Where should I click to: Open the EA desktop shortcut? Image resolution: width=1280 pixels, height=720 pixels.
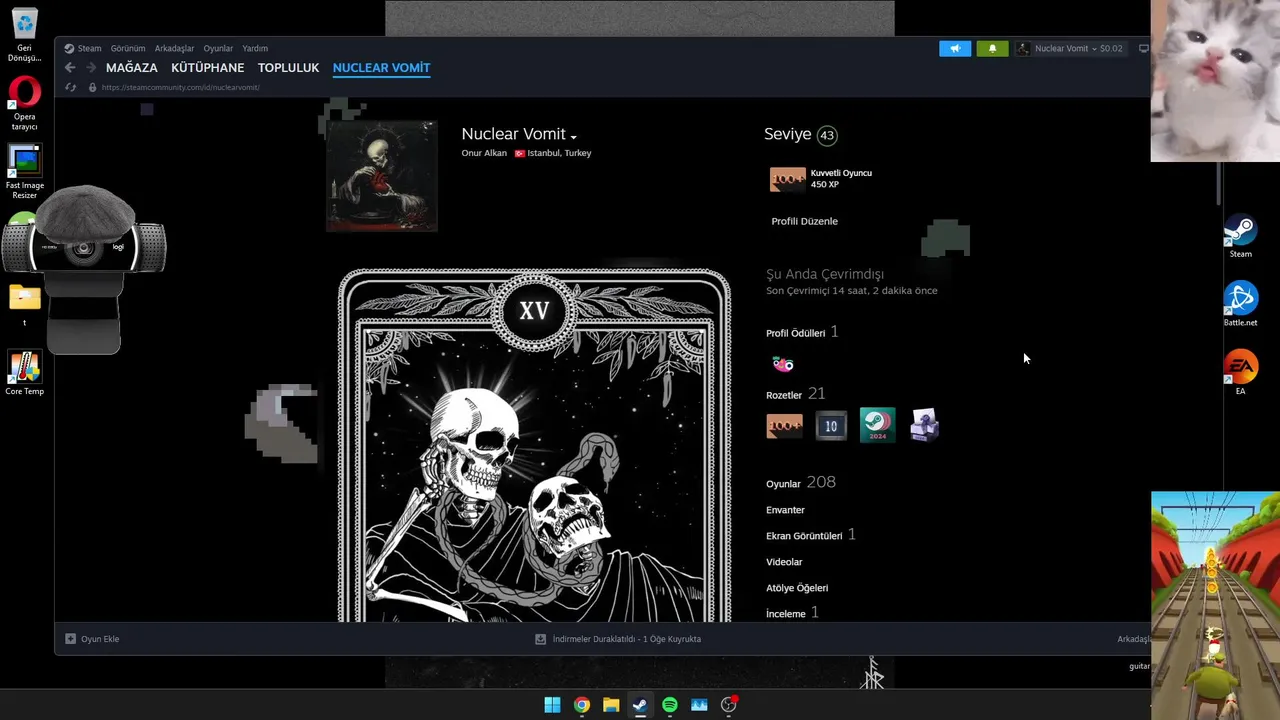pos(1240,372)
